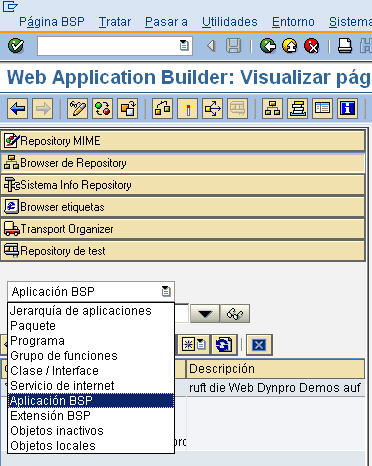Click 'ruft die Web Dynpro Demos auf' cell
The image size is (372, 466).
(275, 388)
